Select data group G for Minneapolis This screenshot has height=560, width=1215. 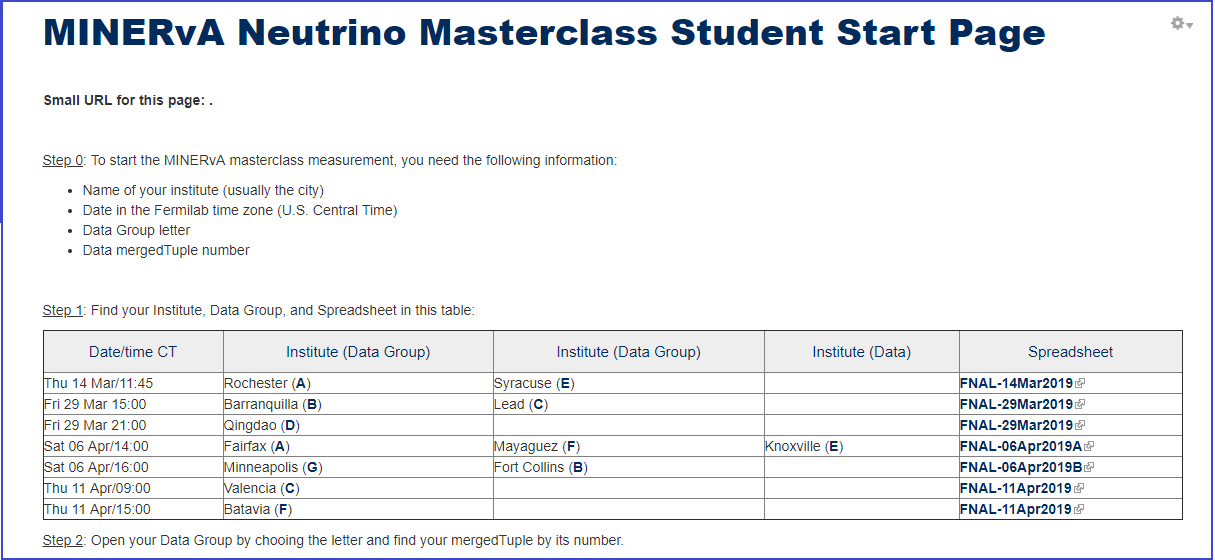coord(313,467)
